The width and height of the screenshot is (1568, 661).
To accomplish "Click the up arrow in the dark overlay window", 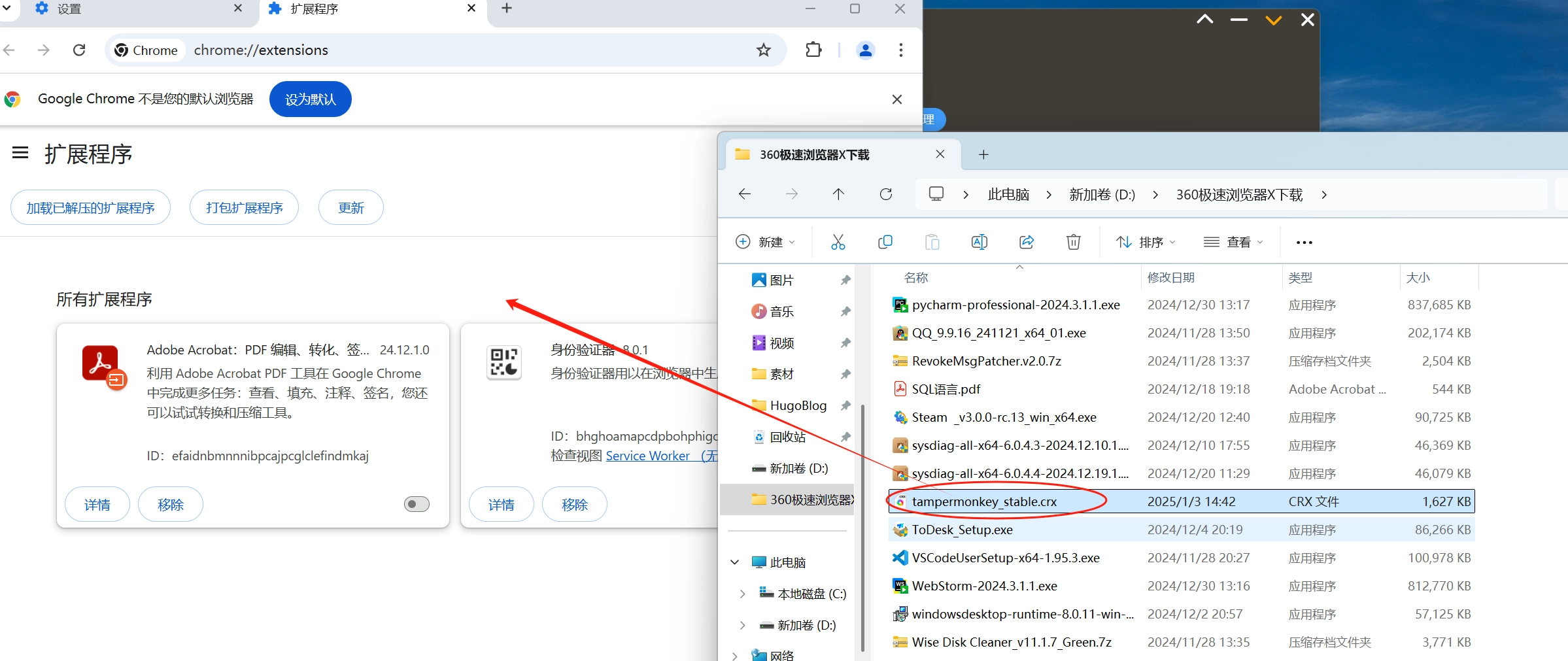I will pos(1205,20).
